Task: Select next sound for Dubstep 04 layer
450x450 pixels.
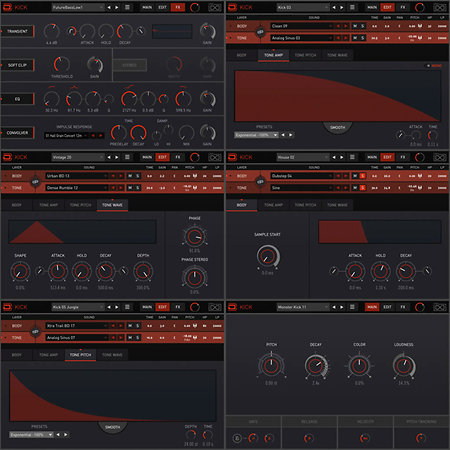Action: (346, 176)
